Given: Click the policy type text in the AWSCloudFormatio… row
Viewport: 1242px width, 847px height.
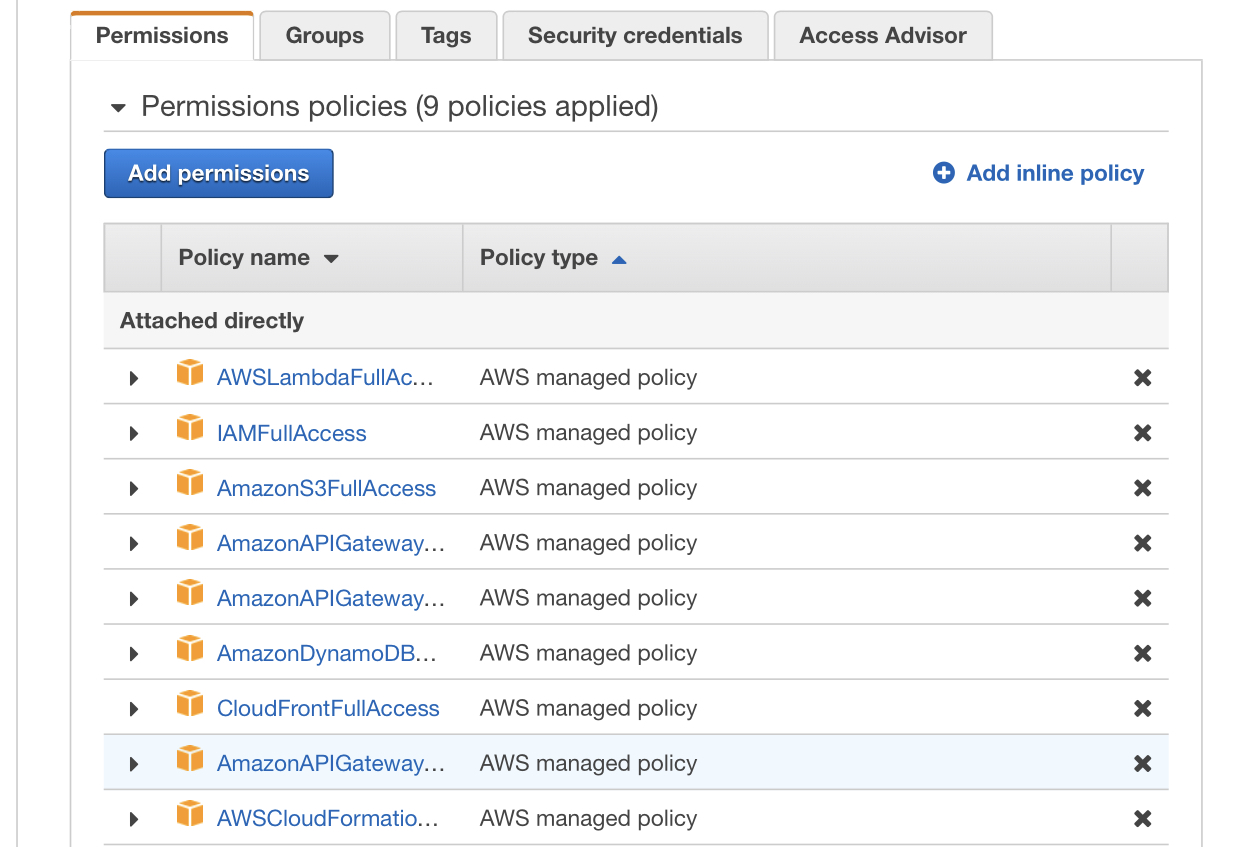Looking at the screenshot, I should (x=588, y=818).
